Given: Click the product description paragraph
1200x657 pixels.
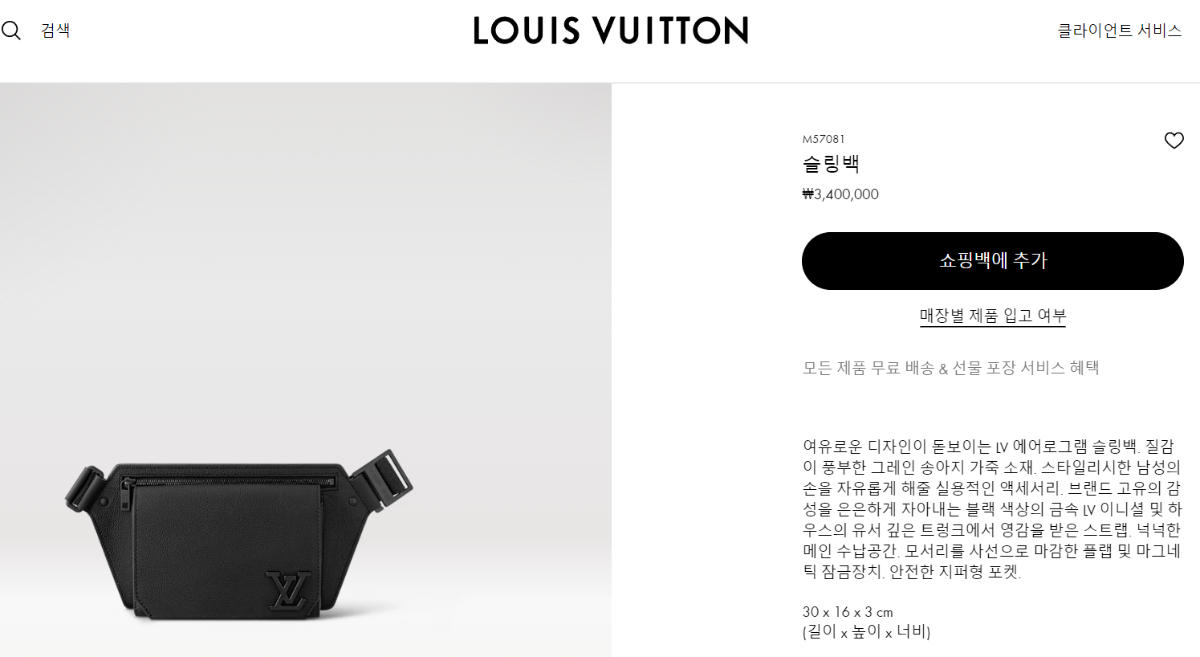Looking at the screenshot, I should tap(993, 508).
